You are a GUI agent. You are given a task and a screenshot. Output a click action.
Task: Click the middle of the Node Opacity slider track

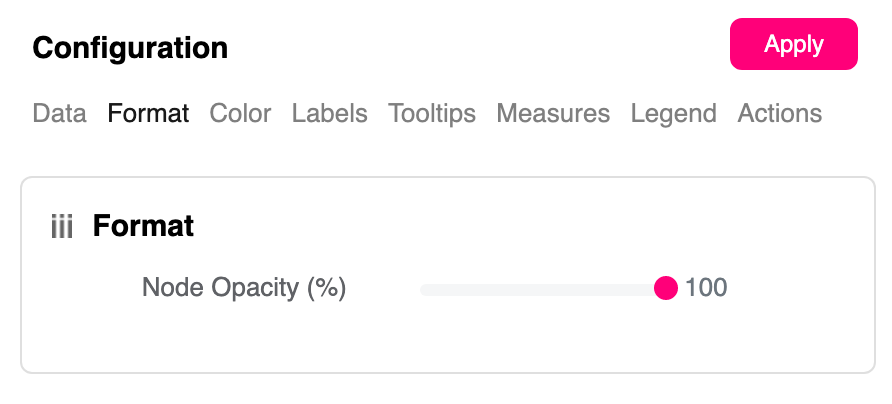(543, 290)
